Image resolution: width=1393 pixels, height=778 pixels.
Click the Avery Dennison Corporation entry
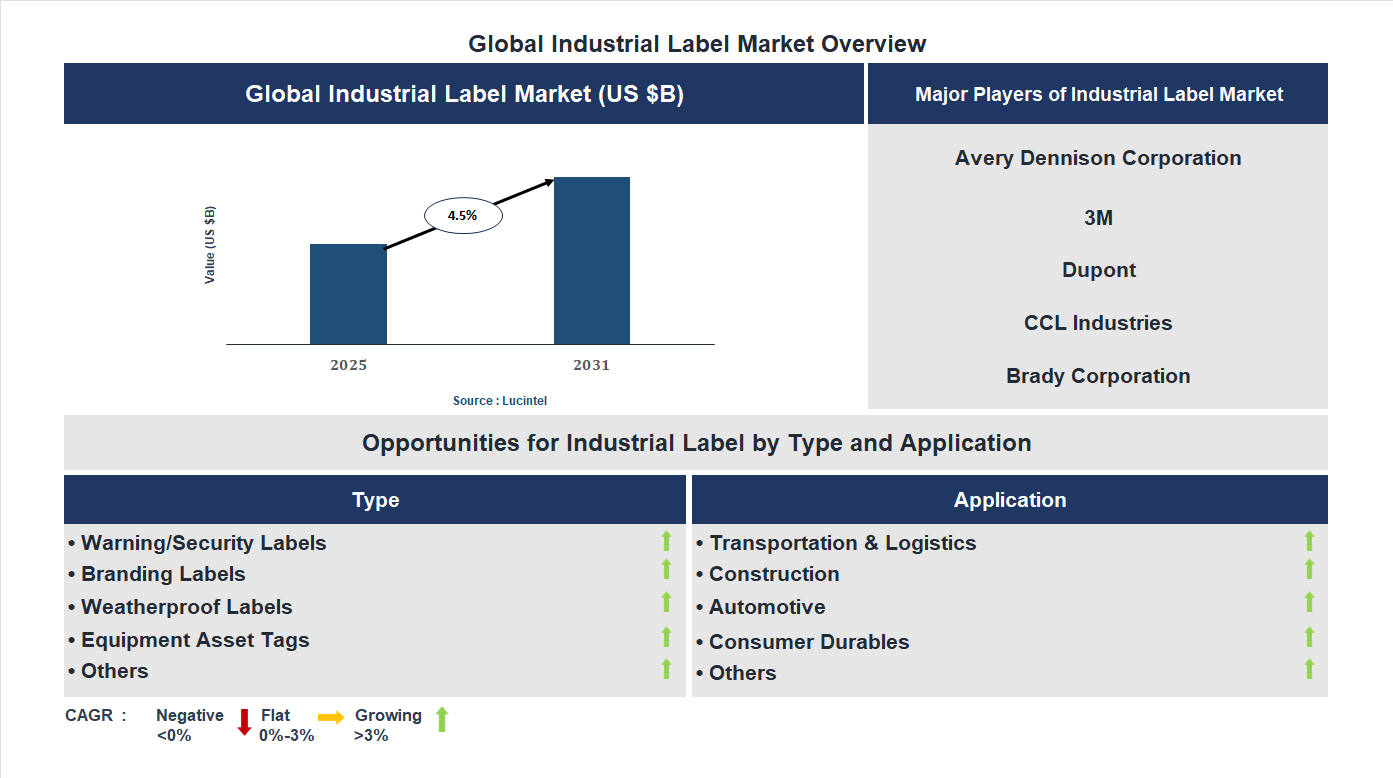[1098, 157]
